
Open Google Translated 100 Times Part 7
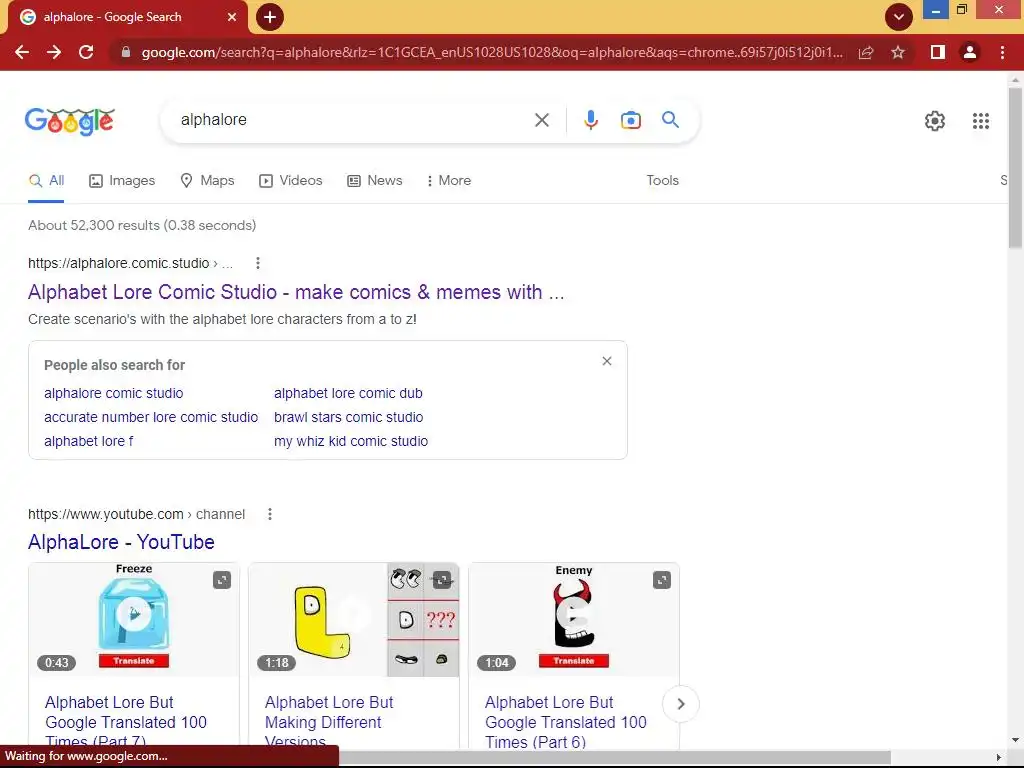125,722
